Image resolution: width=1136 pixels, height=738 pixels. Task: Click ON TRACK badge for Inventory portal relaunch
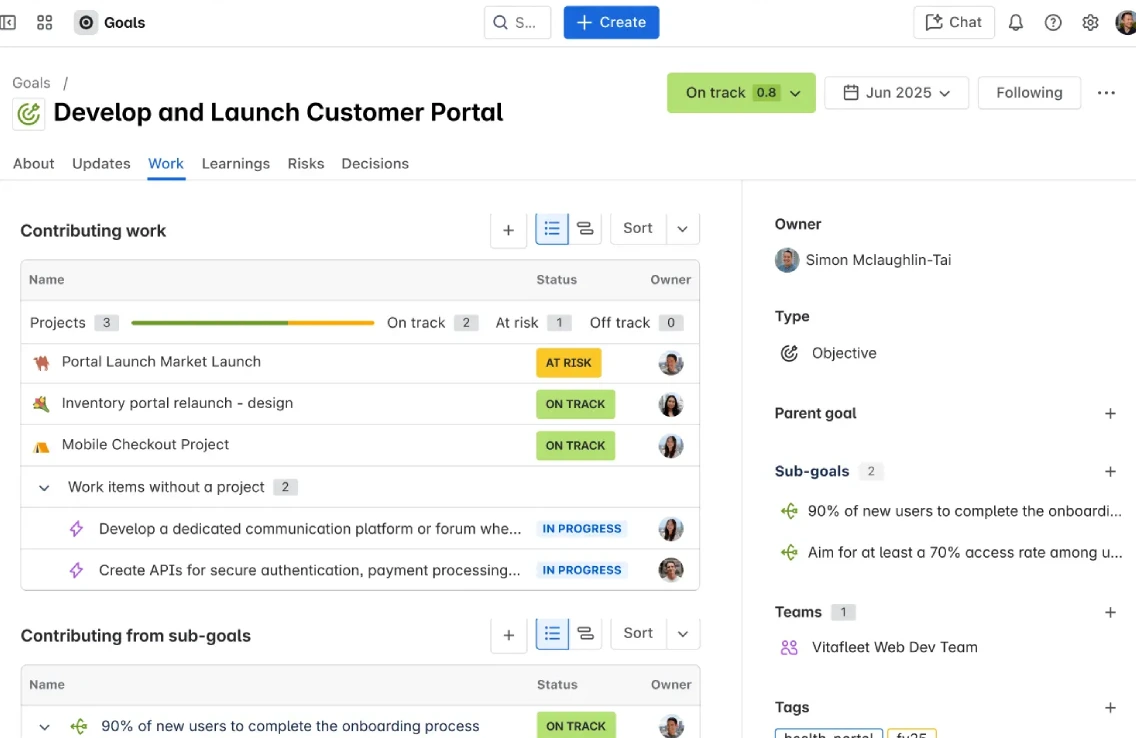[x=575, y=404]
